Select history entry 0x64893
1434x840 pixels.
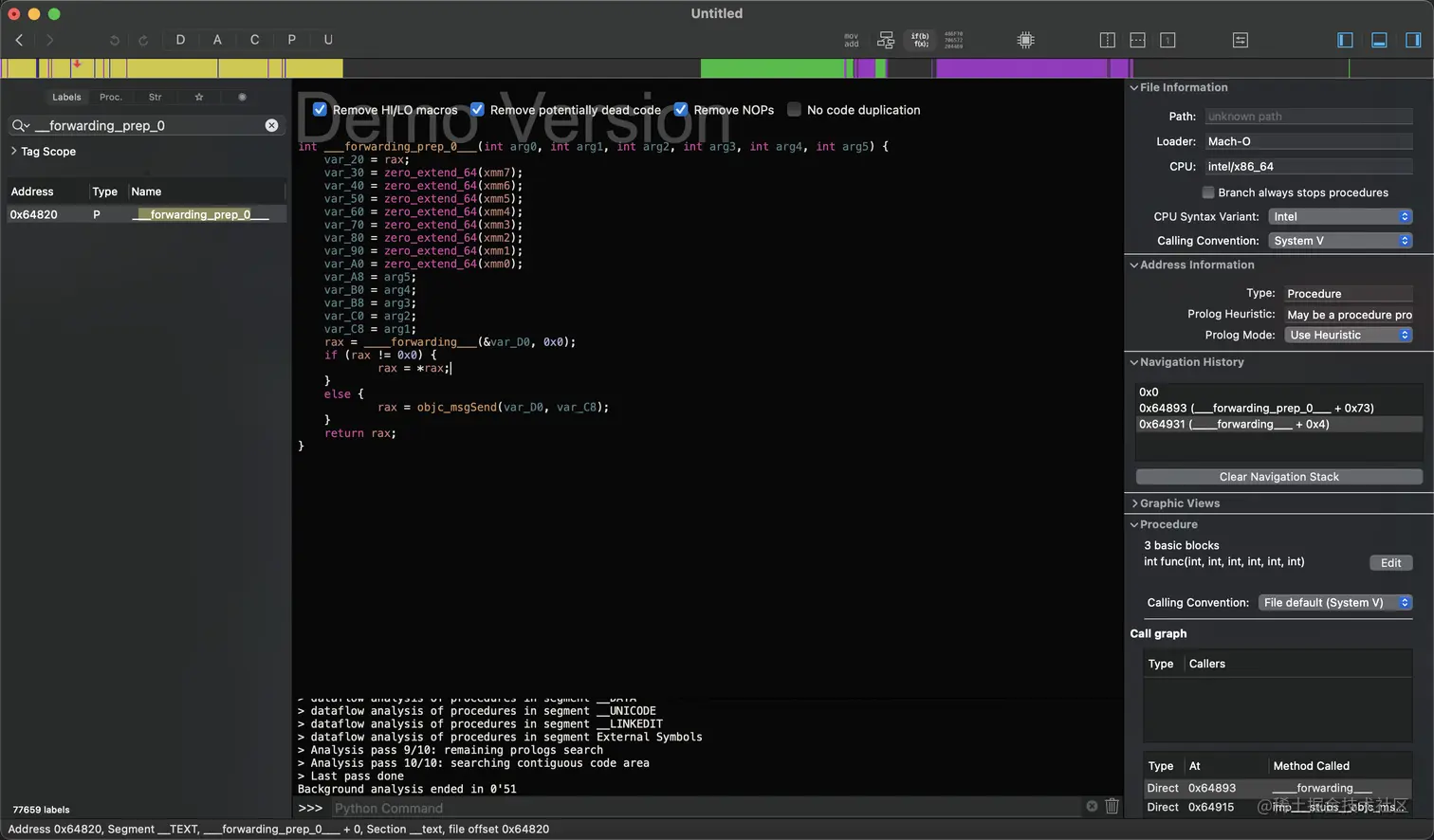[x=1278, y=408]
